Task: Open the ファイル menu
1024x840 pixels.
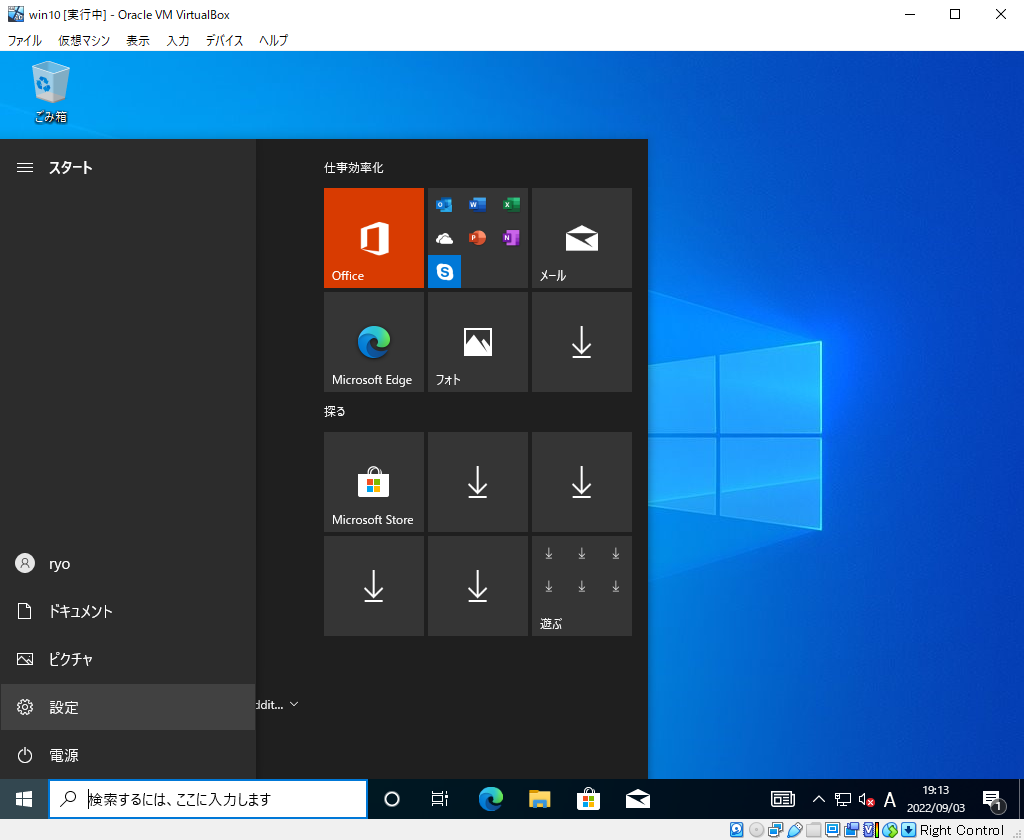Action: click(x=24, y=40)
